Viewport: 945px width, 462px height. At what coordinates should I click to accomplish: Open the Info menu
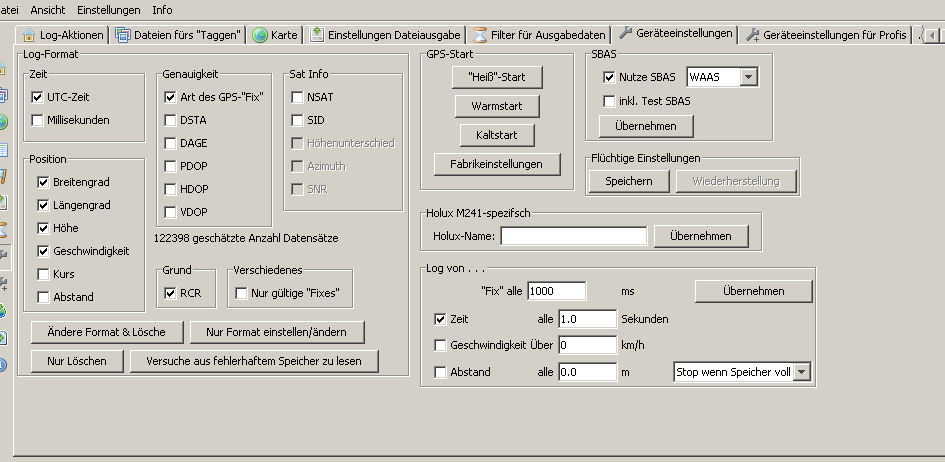click(x=162, y=9)
